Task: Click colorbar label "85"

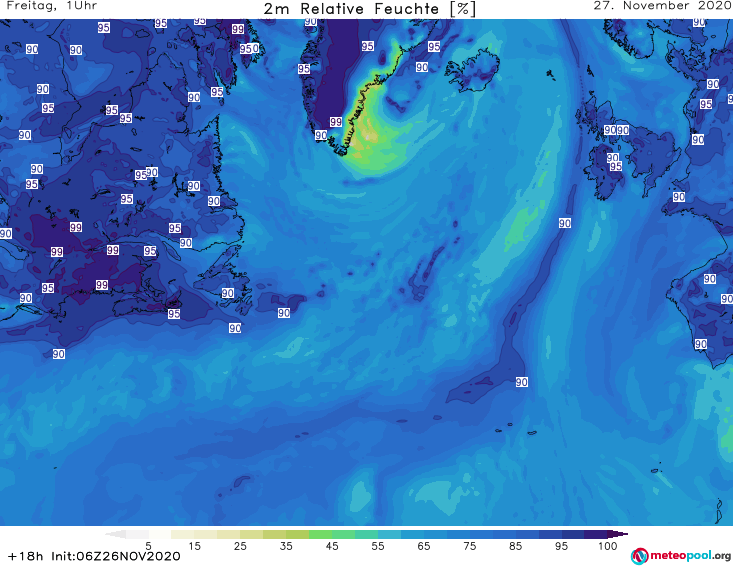Action: pyautogui.click(x=515, y=546)
